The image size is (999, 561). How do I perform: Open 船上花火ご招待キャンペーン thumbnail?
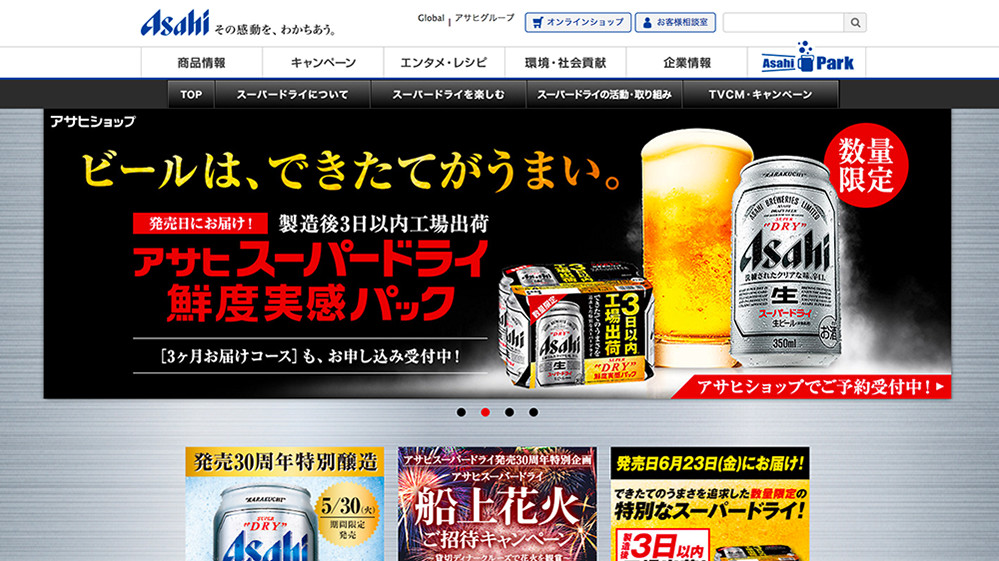pyautogui.click(x=498, y=504)
